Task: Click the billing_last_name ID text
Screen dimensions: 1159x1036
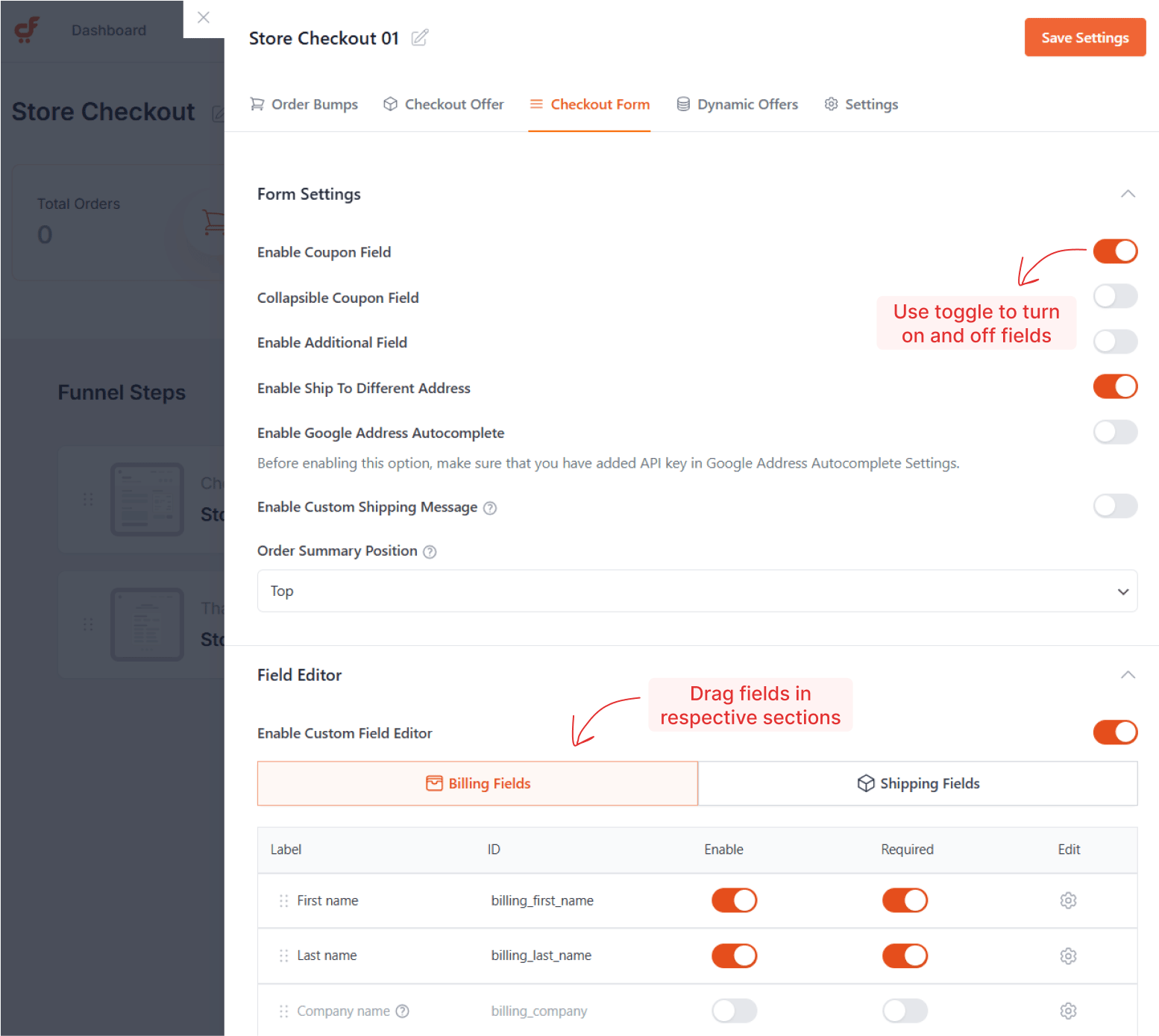Action: pyautogui.click(x=541, y=956)
